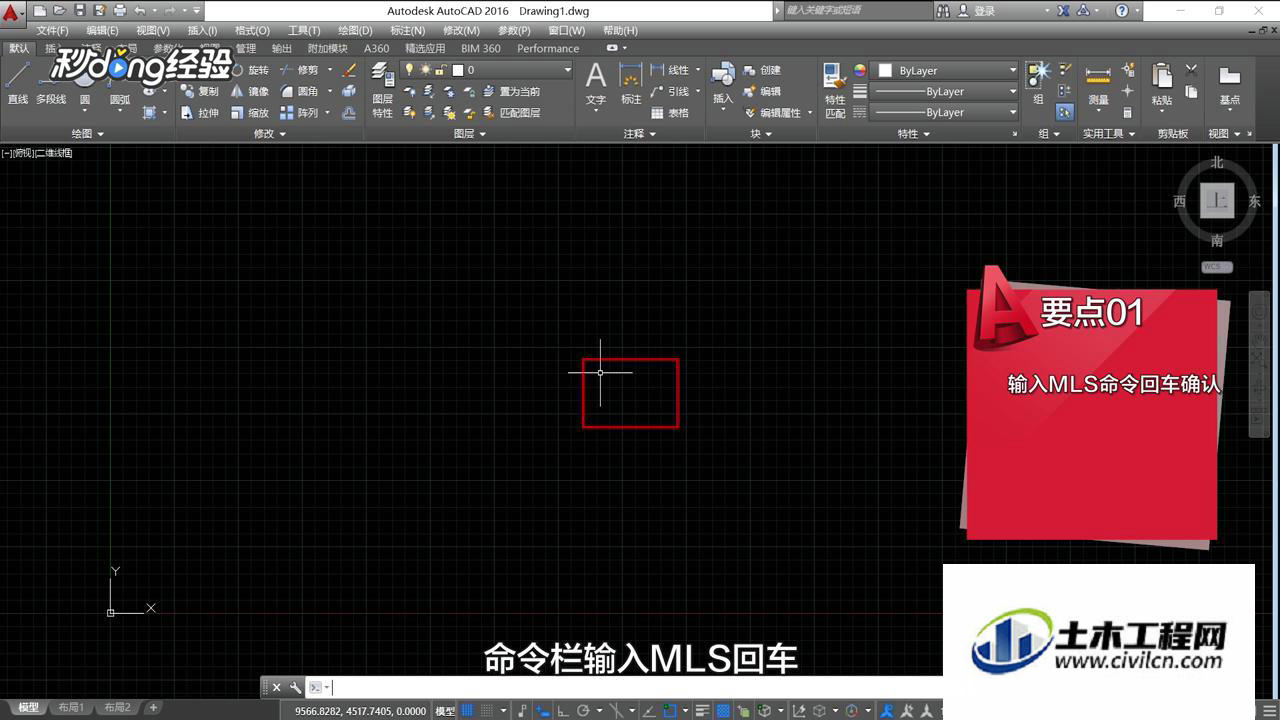
Task: Select the Line (直线) drawing tool
Action: click(x=18, y=83)
